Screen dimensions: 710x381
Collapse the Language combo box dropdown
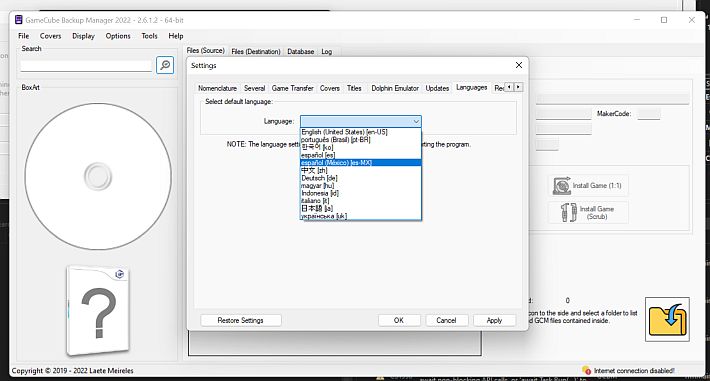416,121
